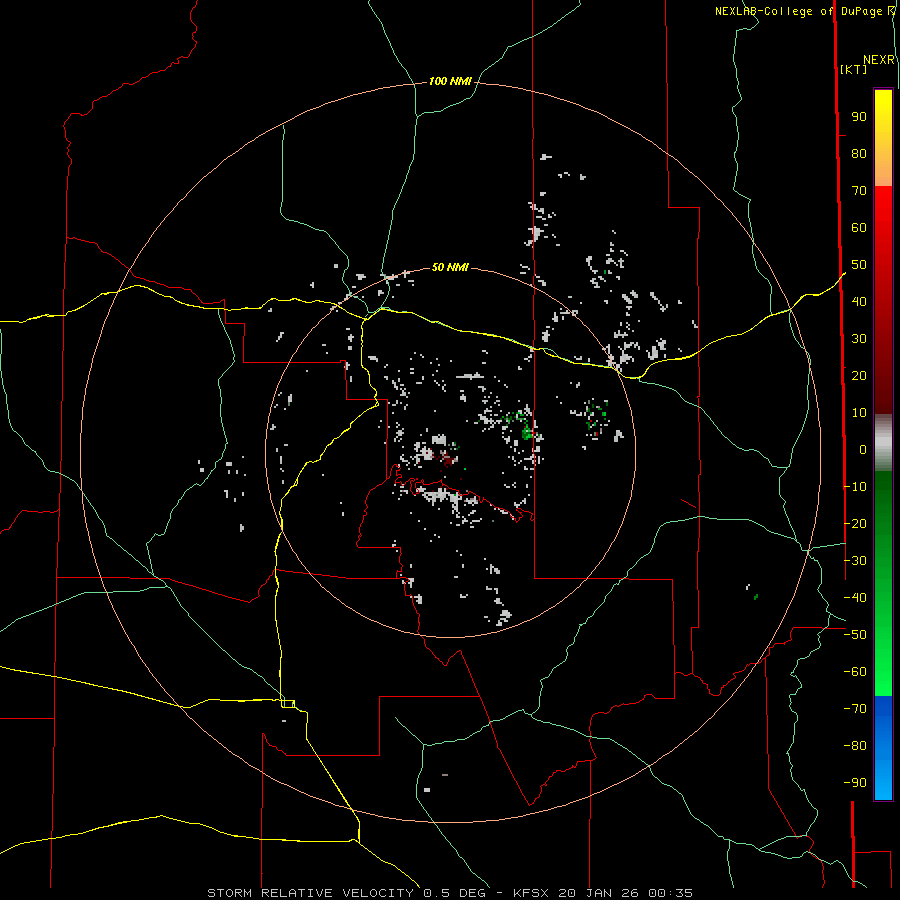Image resolution: width=900 pixels, height=900 pixels.
Task: Click the [KT] units label above the scale
Action: point(854,69)
